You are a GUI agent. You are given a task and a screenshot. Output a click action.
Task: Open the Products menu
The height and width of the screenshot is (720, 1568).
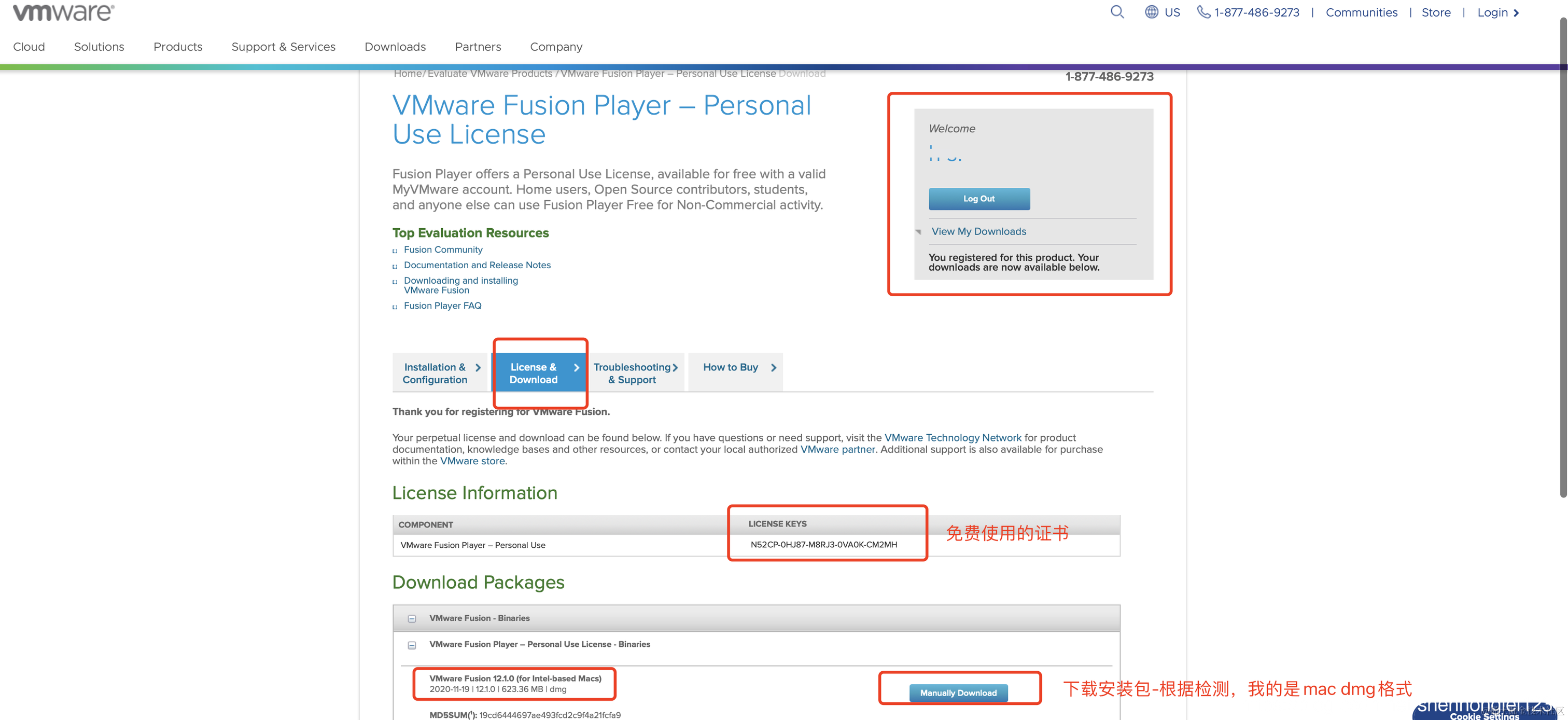pyautogui.click(x=178, y=47)
